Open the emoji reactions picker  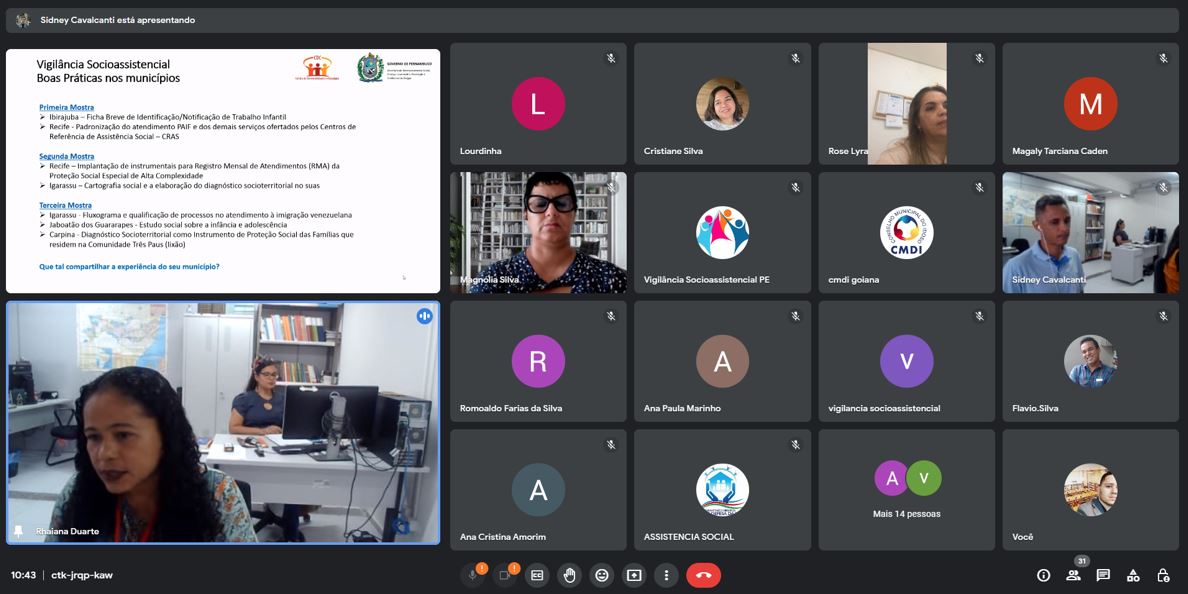[601, 575]
